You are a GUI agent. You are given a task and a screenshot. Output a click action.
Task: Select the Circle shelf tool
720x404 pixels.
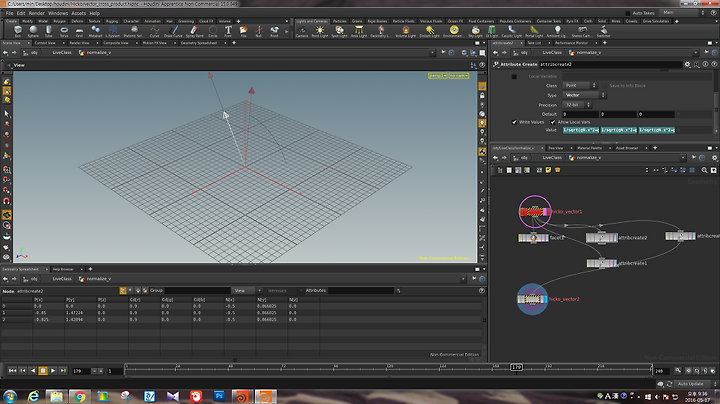(x=213, y=31)
